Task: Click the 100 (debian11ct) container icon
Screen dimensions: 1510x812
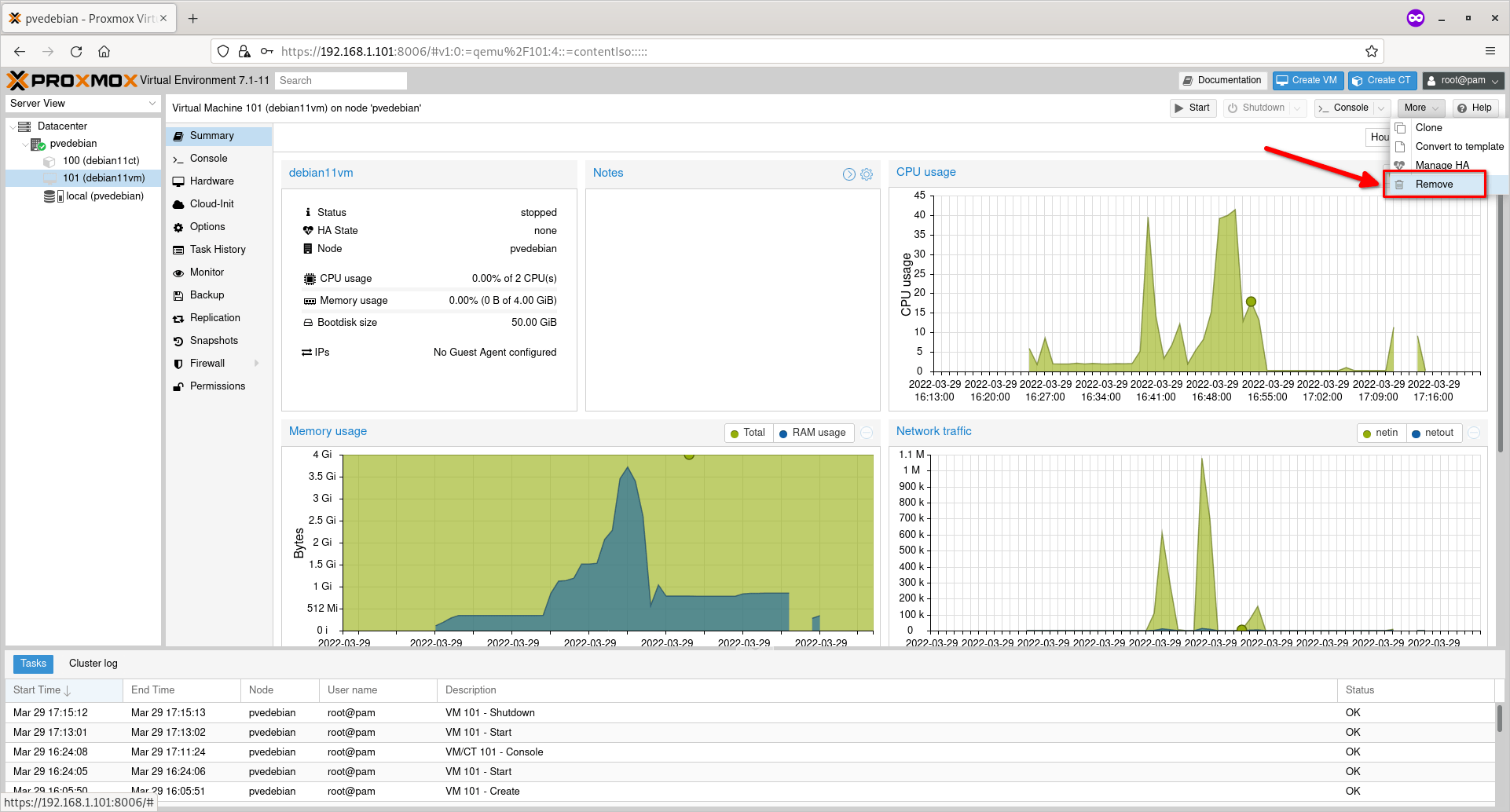Action: click(49, 161)
